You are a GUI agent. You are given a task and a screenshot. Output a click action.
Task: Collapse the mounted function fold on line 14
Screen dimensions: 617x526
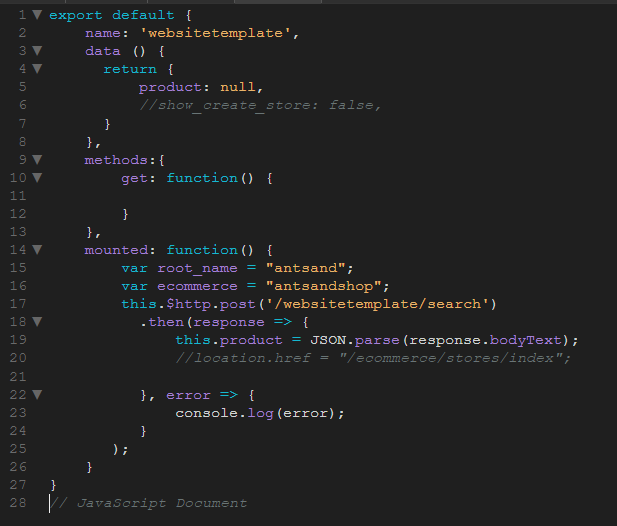[37, 250]
